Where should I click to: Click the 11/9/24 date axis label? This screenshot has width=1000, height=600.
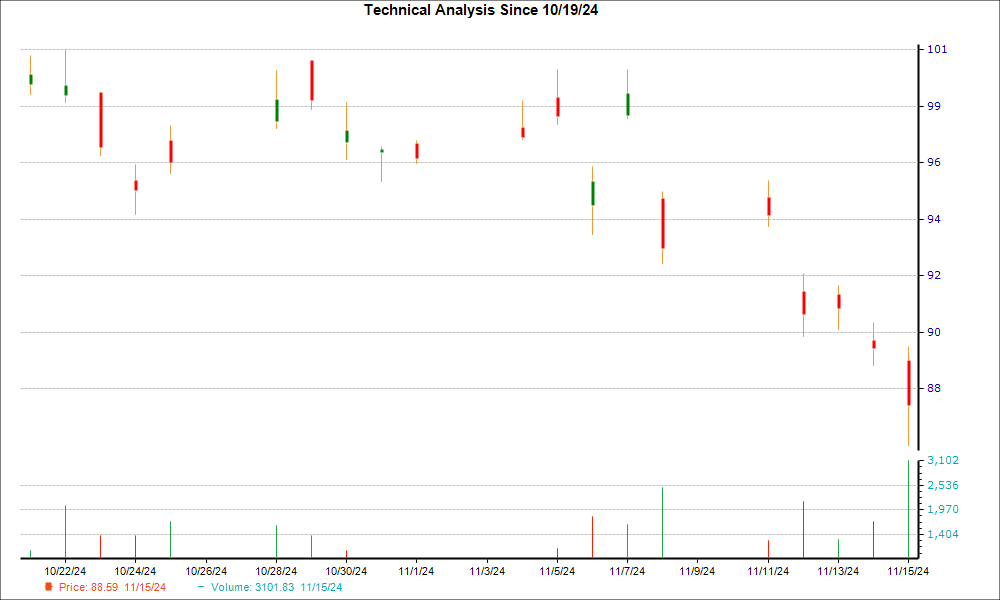pos(698,571)
